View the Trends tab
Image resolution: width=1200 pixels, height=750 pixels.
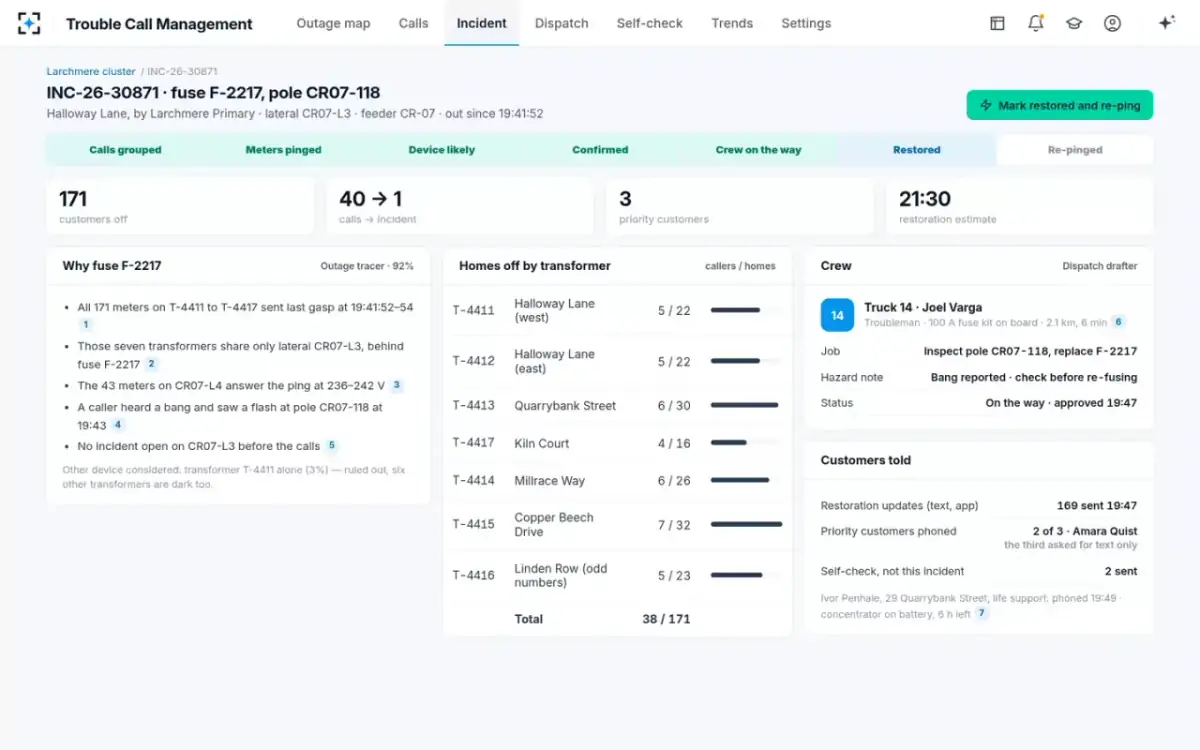pyautogui.click(x=732, y=23)
